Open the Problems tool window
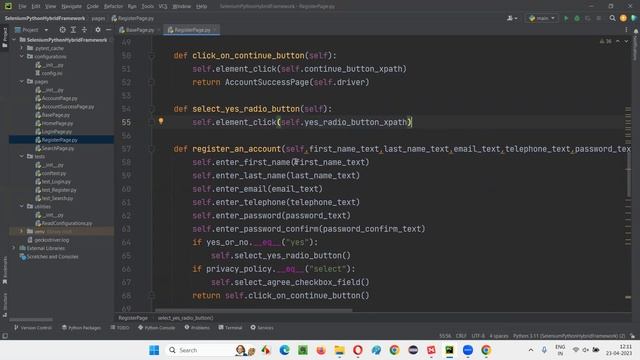The height and width of the screenshot is (360, 640). tap(197, 327)
